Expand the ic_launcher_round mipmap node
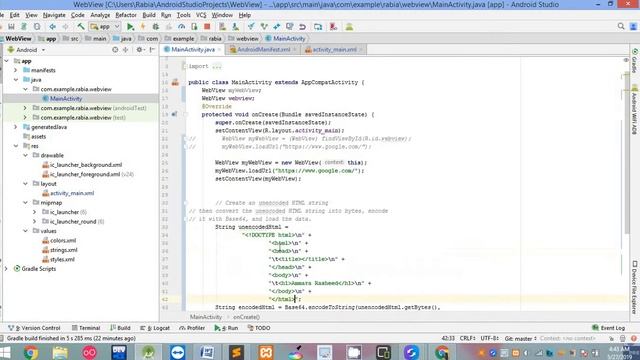The height and width of the screenshot is (360, 640). (x=35, y=222)
